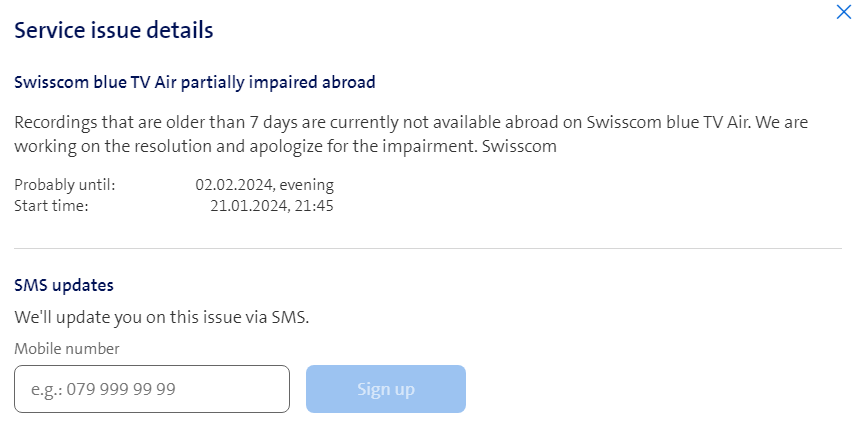Viewport: 859px width, 424px height.
Task: Click the "Start time:" label
Action: (51, 206)
